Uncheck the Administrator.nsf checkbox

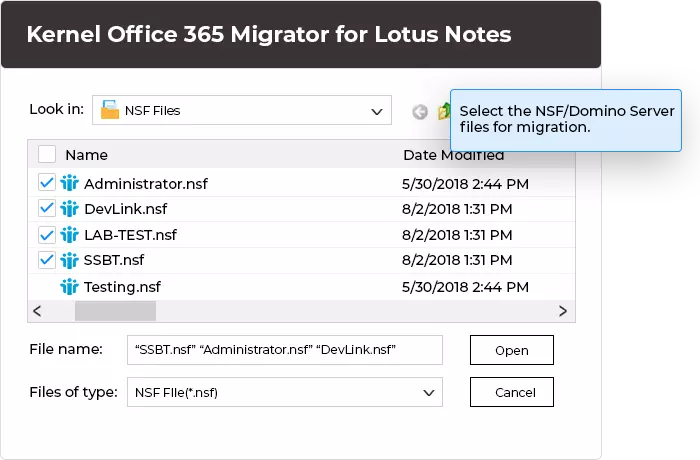[x=46, y=183]
